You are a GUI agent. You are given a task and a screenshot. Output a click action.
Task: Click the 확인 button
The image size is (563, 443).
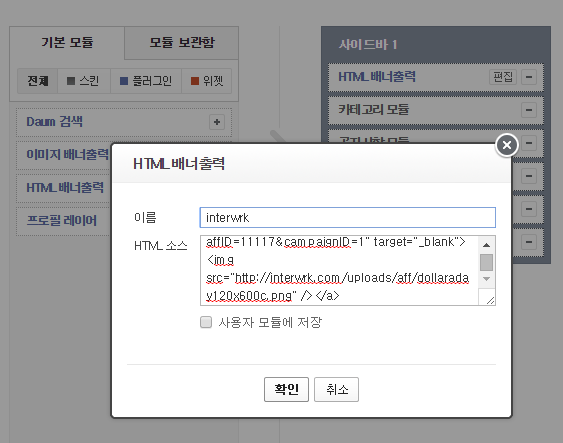pos(286,389)
